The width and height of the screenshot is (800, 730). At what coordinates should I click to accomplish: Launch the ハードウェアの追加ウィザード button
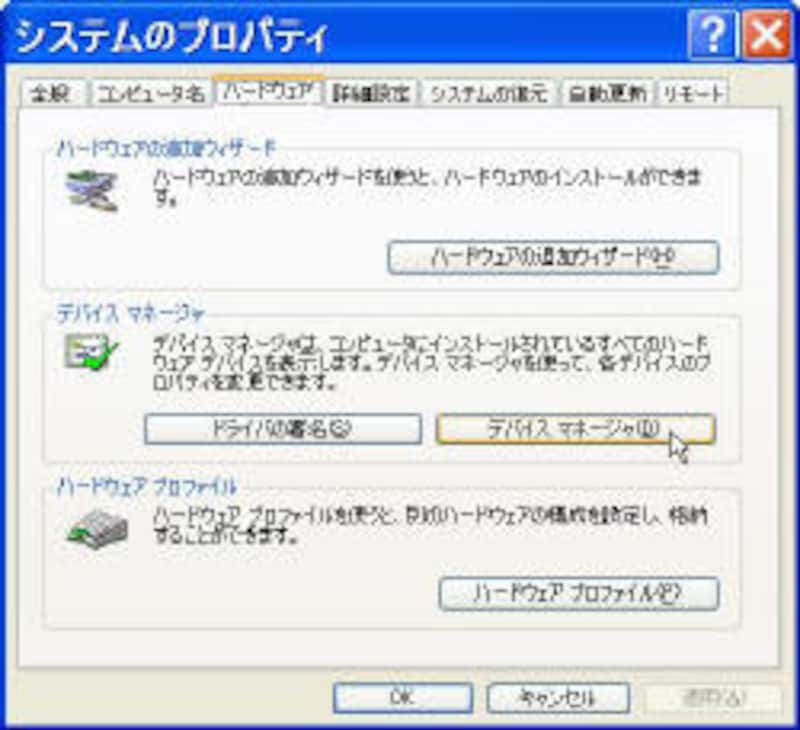[554, 258]
